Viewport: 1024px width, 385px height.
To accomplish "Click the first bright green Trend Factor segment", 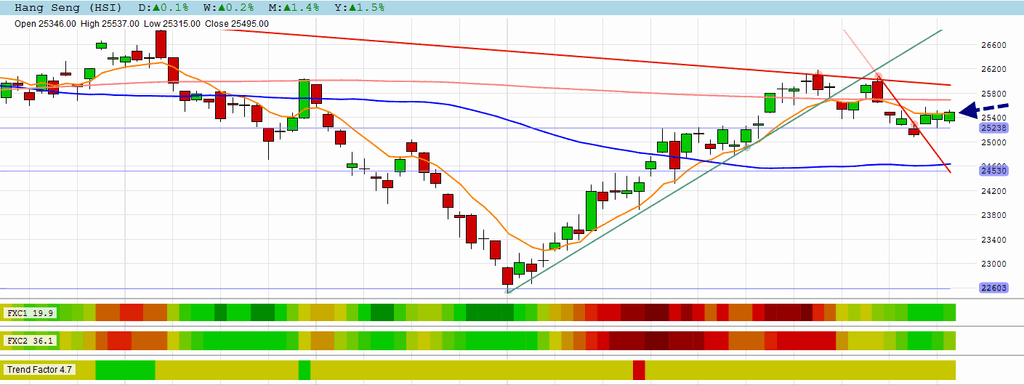I will pyautogui.click(x=125, y=370).
